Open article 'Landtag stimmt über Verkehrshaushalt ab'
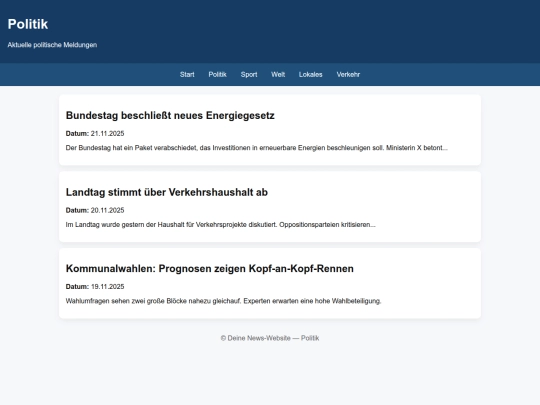Viewport: 540px width, 405px height. (167, 192)
